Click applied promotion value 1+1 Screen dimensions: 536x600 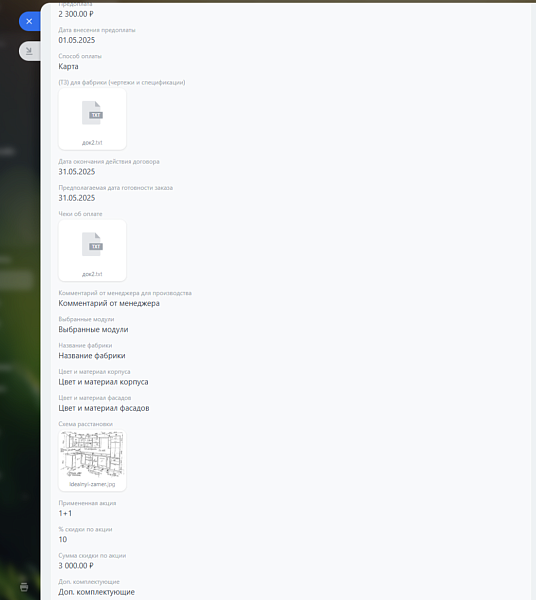point(65,514)
